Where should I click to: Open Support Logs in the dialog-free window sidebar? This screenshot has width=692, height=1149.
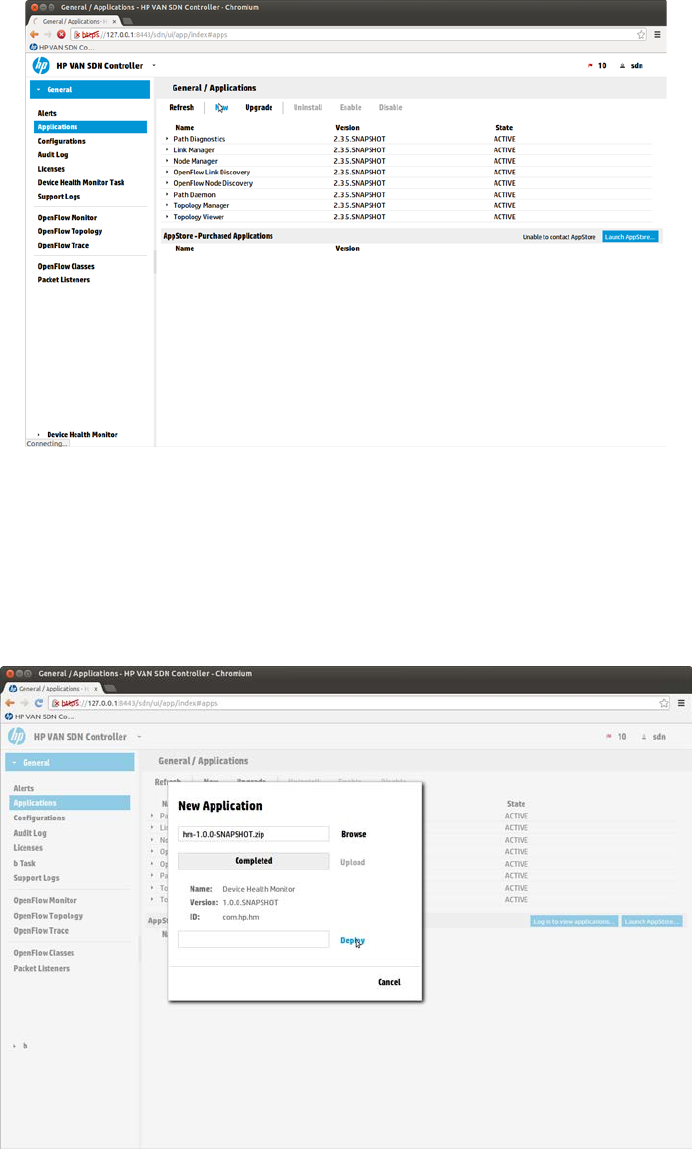59,196
